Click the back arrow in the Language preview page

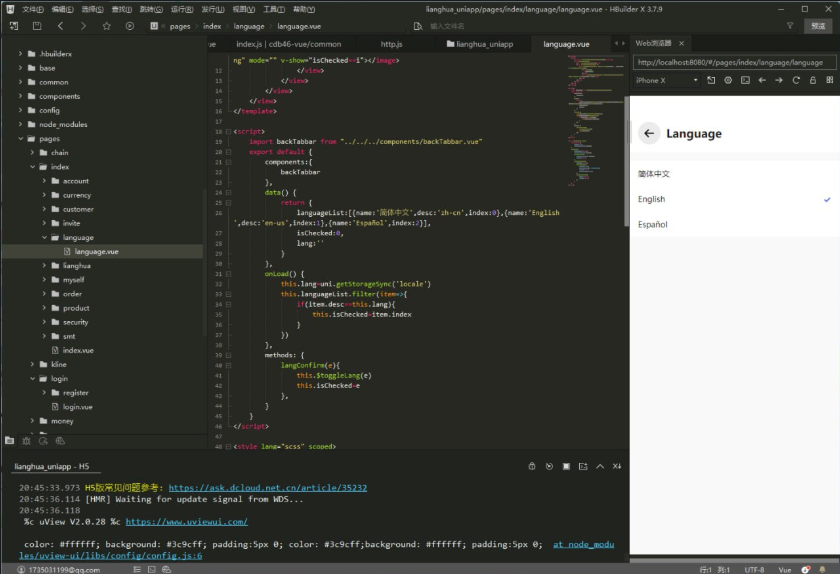coord(649,133)
